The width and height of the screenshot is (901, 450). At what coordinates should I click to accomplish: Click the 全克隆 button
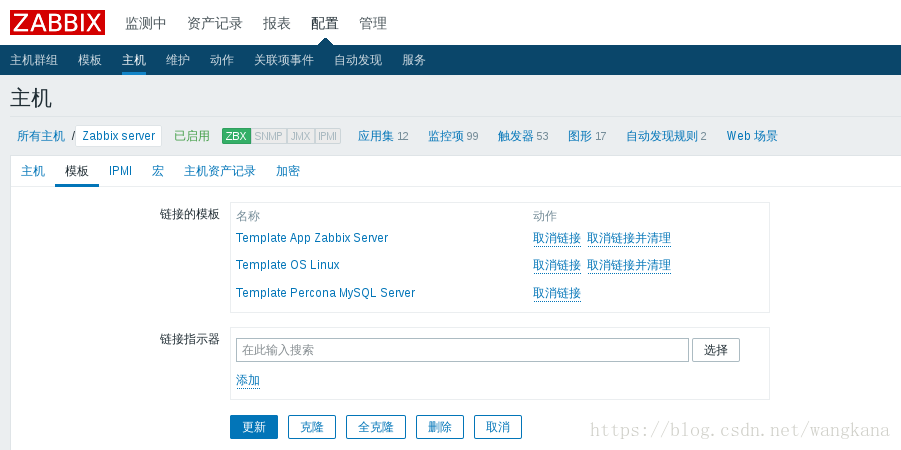[376, 427]
